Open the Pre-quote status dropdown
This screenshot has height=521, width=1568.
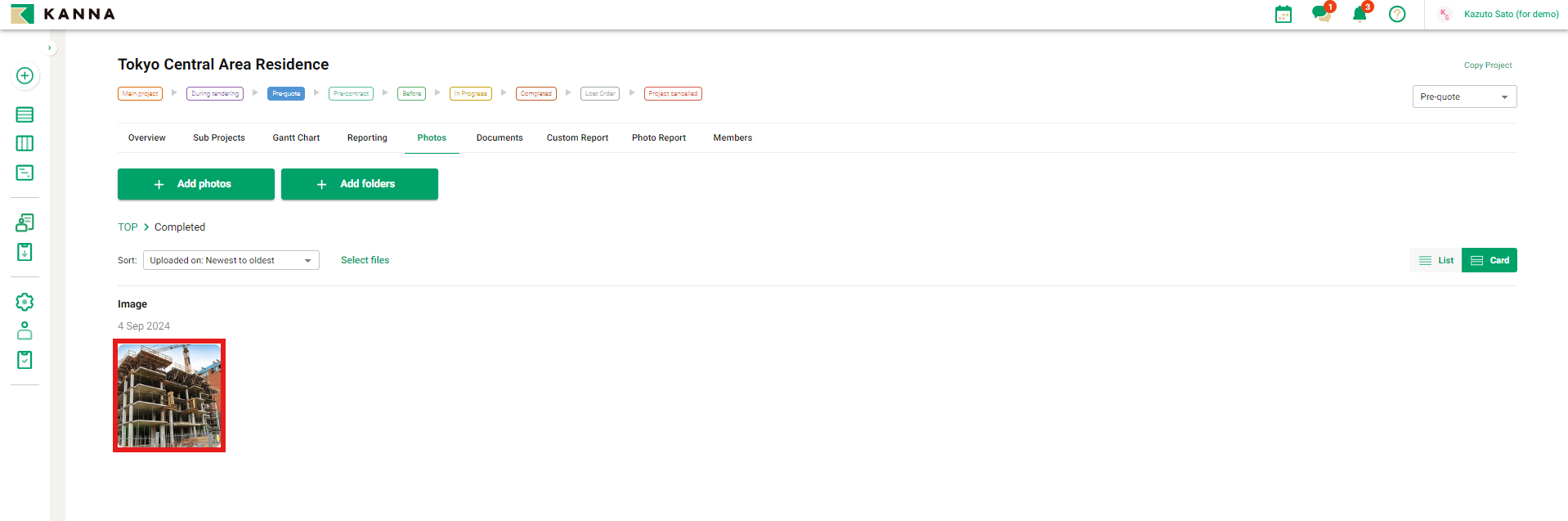[x=1464, y=97]
